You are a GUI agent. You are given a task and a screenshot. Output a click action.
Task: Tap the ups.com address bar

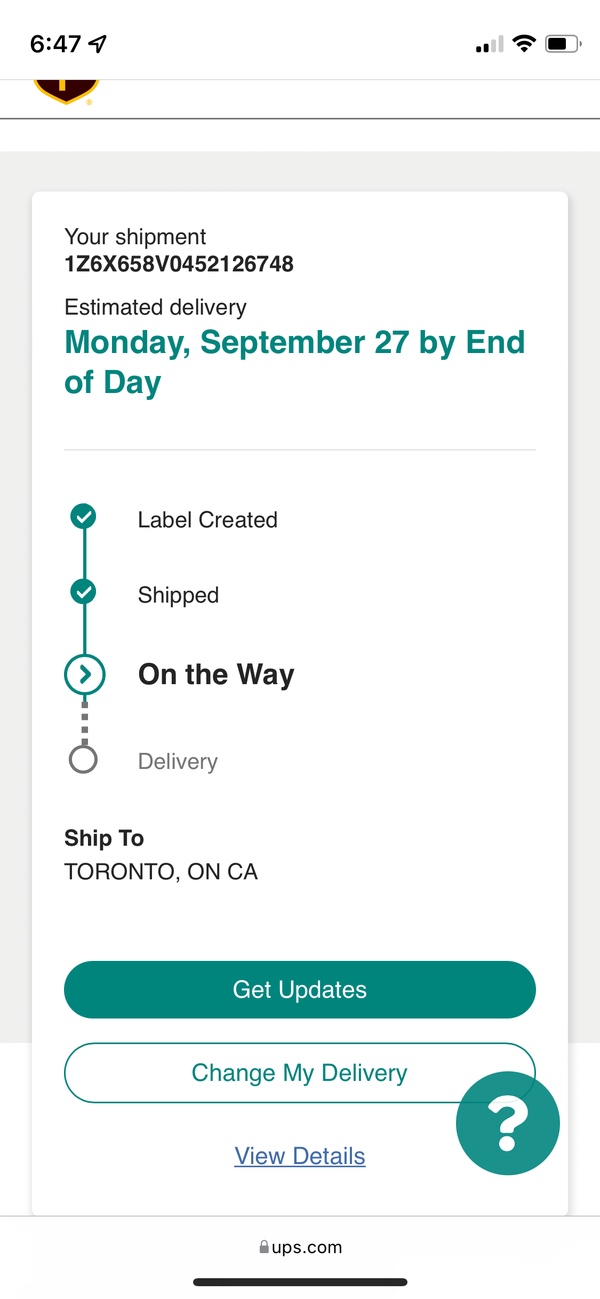(300, 1248)
